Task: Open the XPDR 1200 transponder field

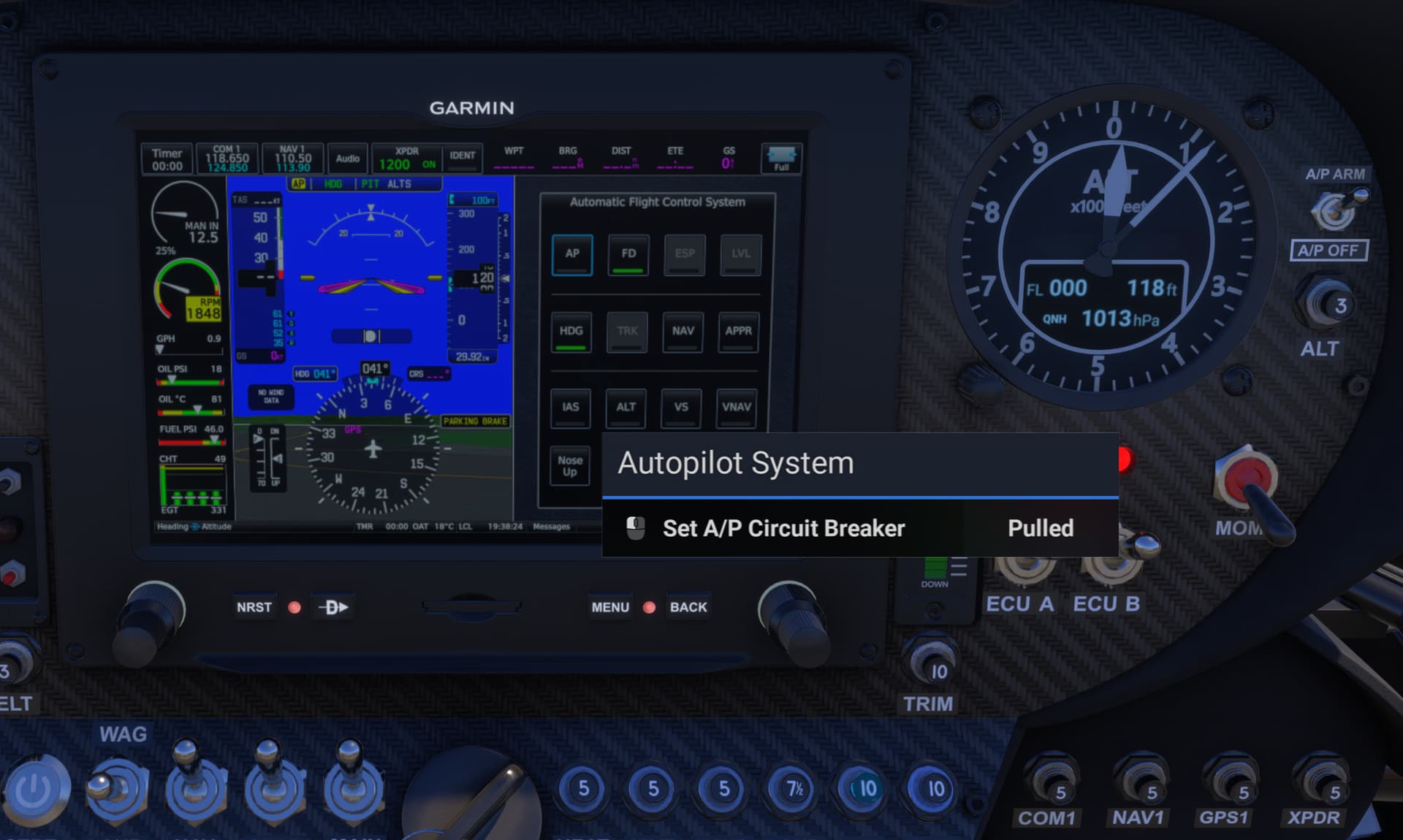Action: coord(407,159)
